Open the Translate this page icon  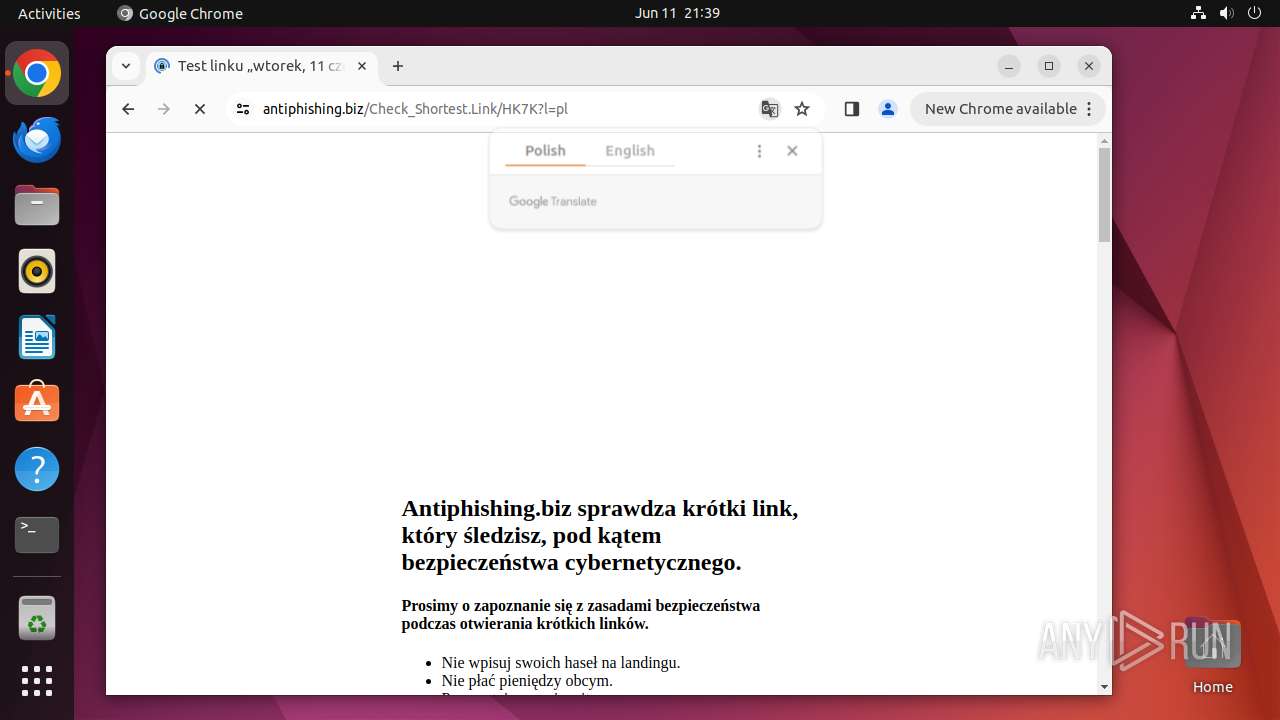coord(769,109)
